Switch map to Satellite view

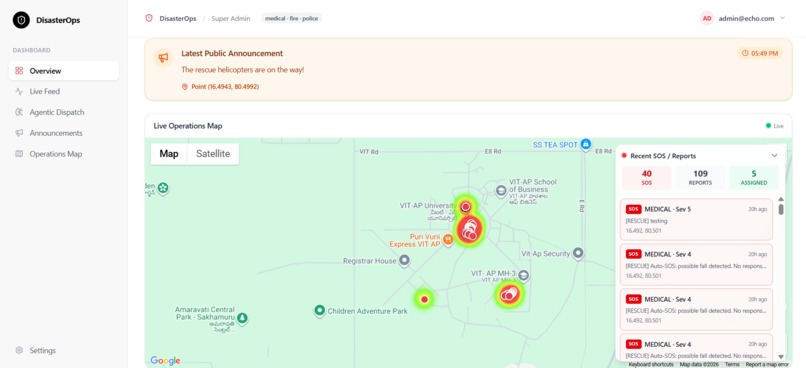213,154
